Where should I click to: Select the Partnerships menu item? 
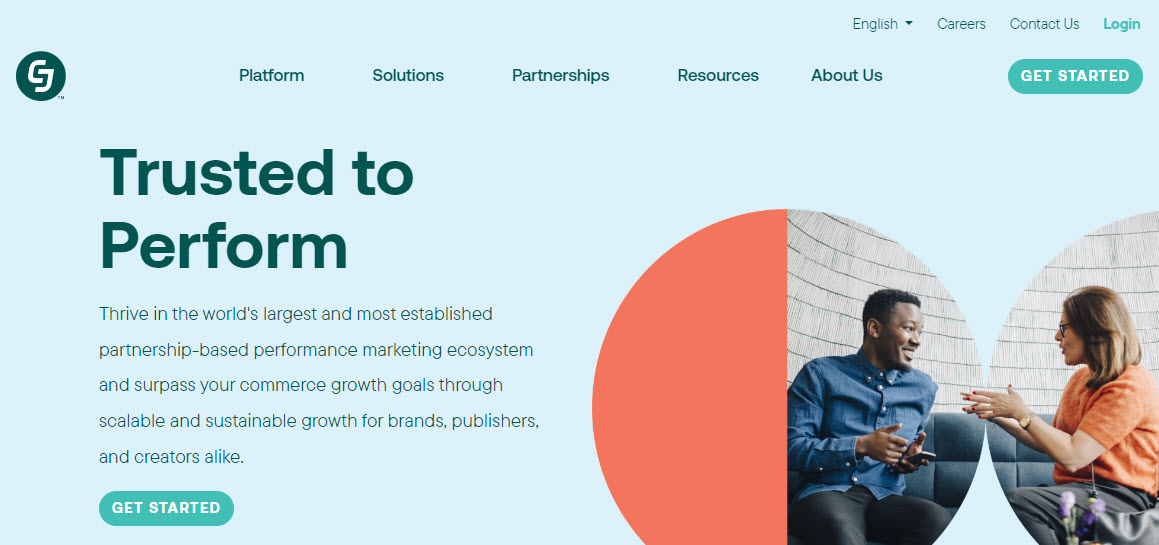coord(560,75)
